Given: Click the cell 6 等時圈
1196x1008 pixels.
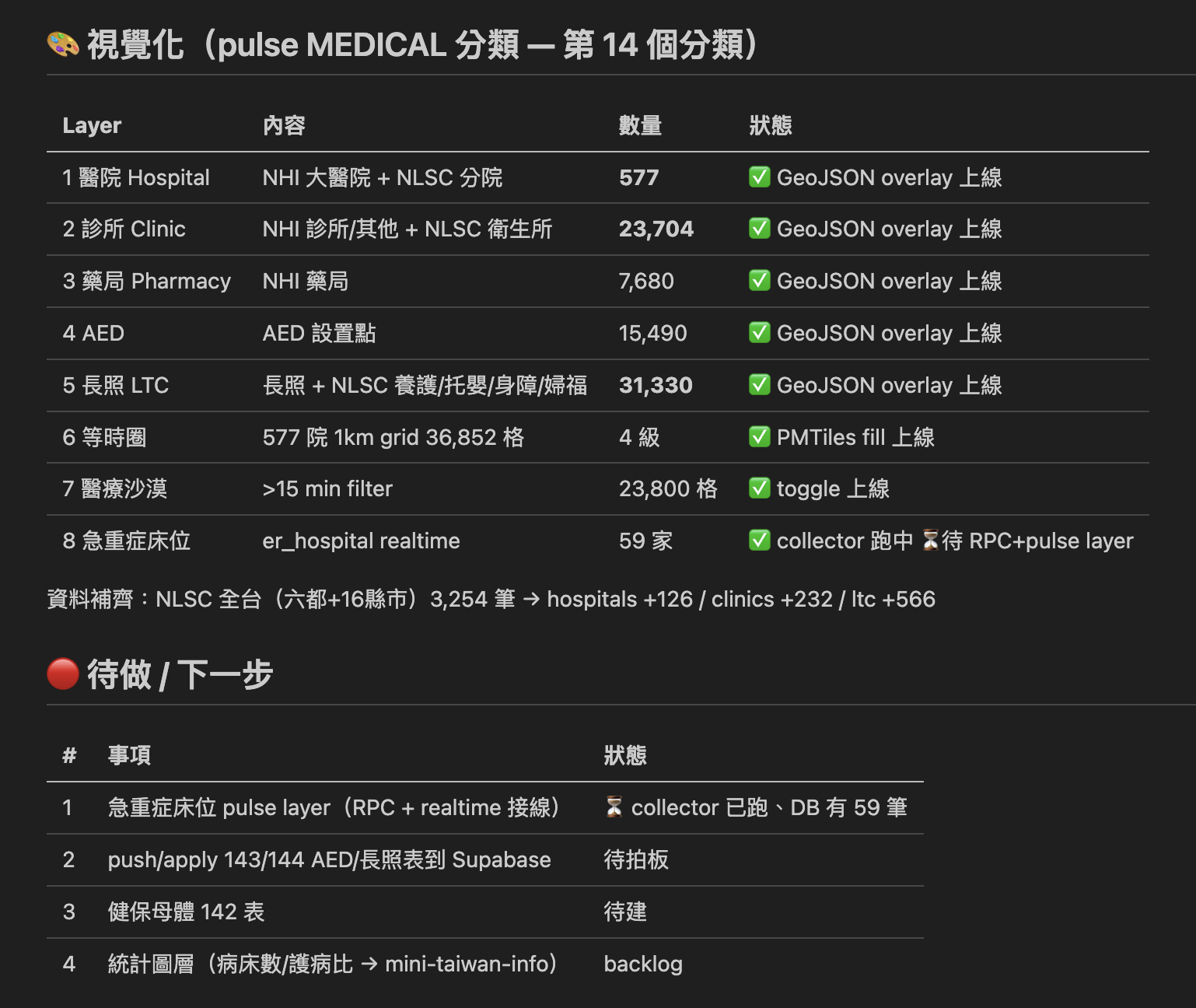Looking at the screenshot, I should tap(104, 437).
